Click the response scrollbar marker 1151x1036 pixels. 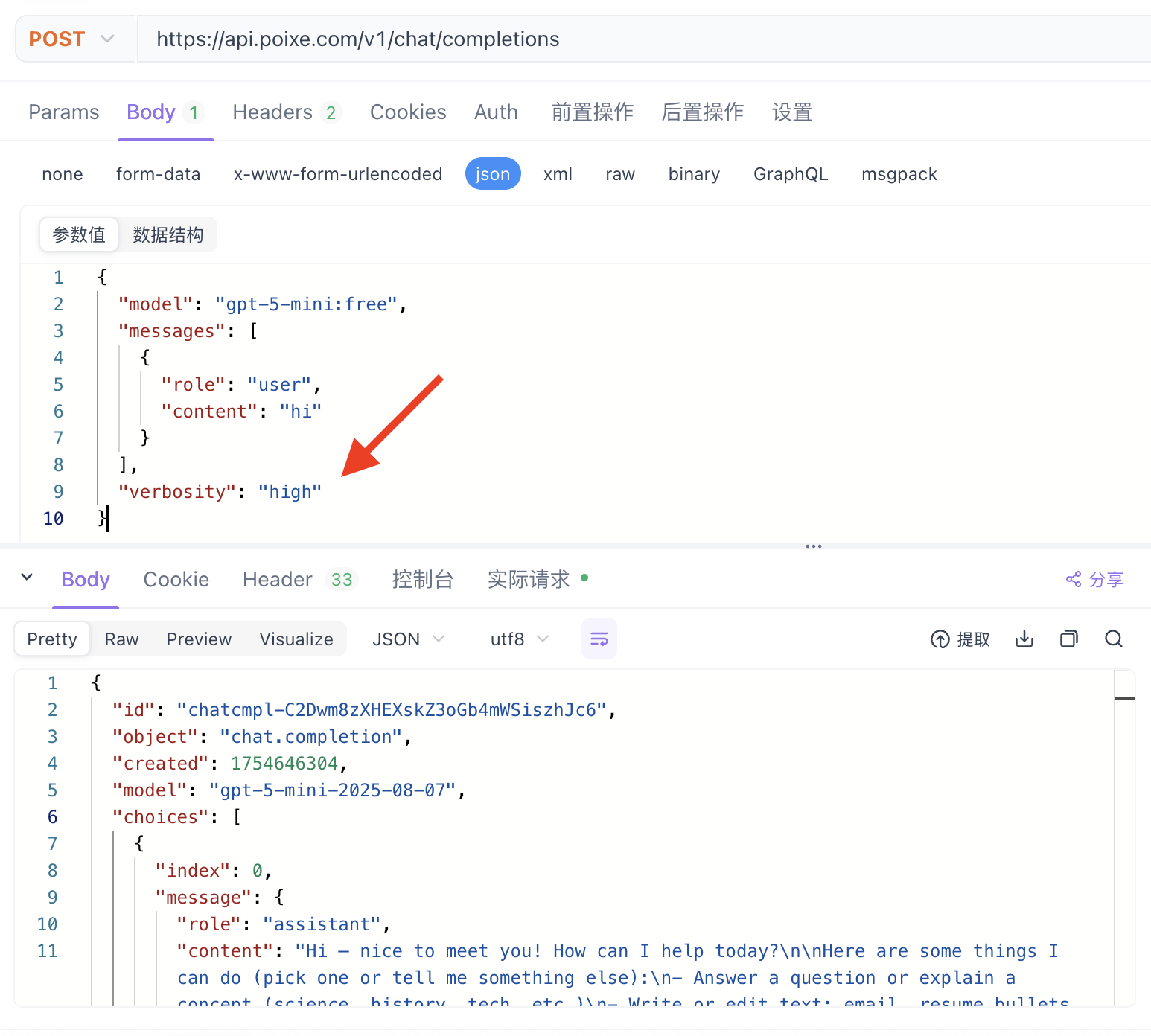click(x=1124, y=699)
